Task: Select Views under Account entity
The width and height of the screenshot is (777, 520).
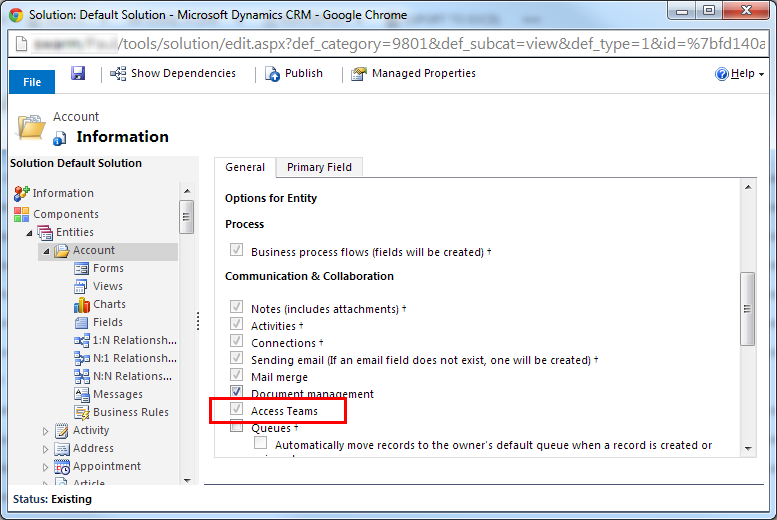Action: coord(108,286)
